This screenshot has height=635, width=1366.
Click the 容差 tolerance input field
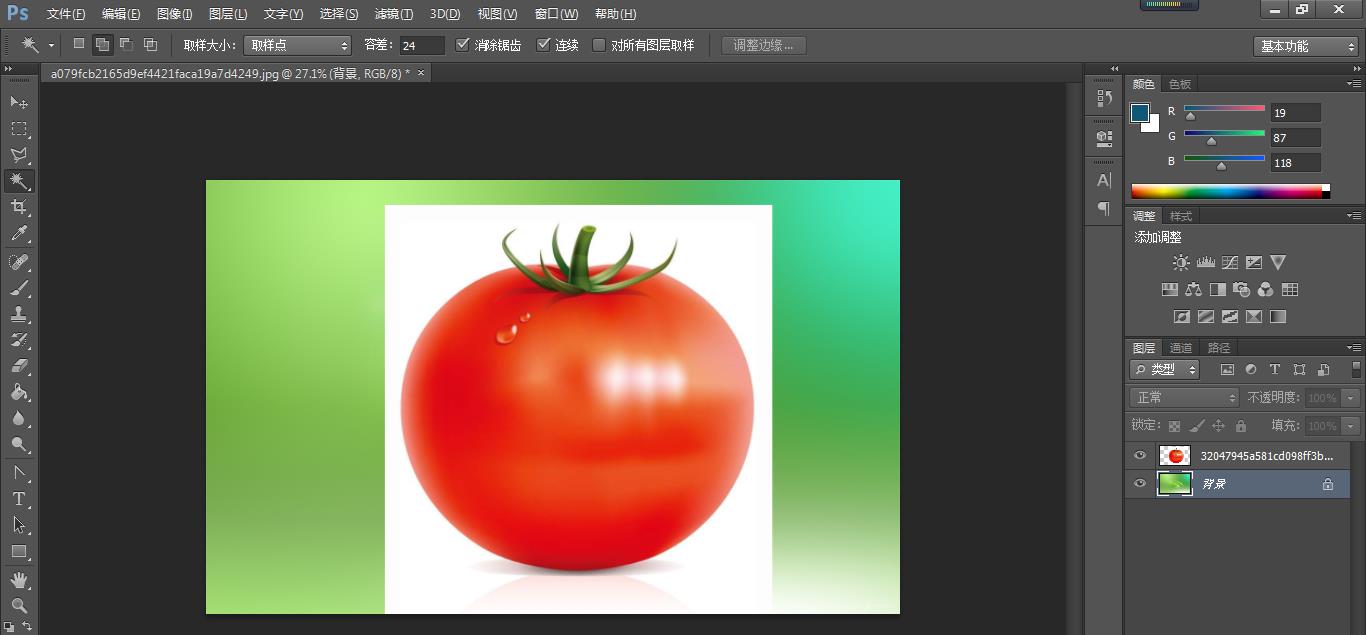422,45
